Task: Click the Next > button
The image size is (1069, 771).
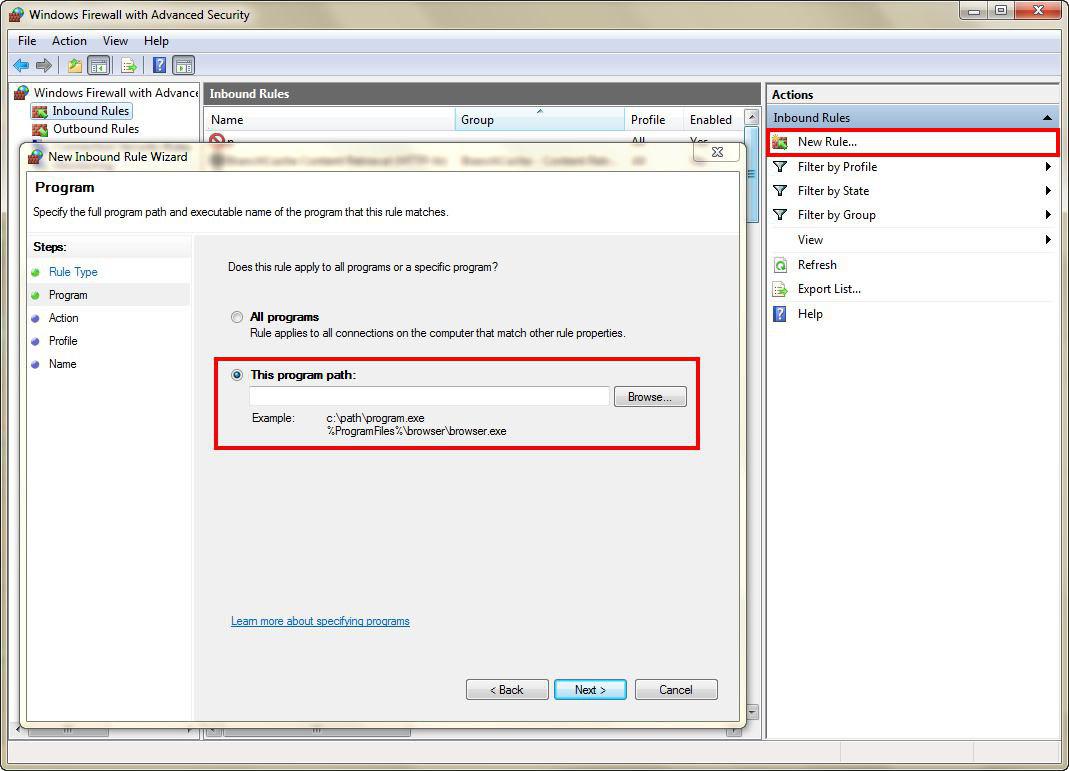Action: click(x=590, y=690)
